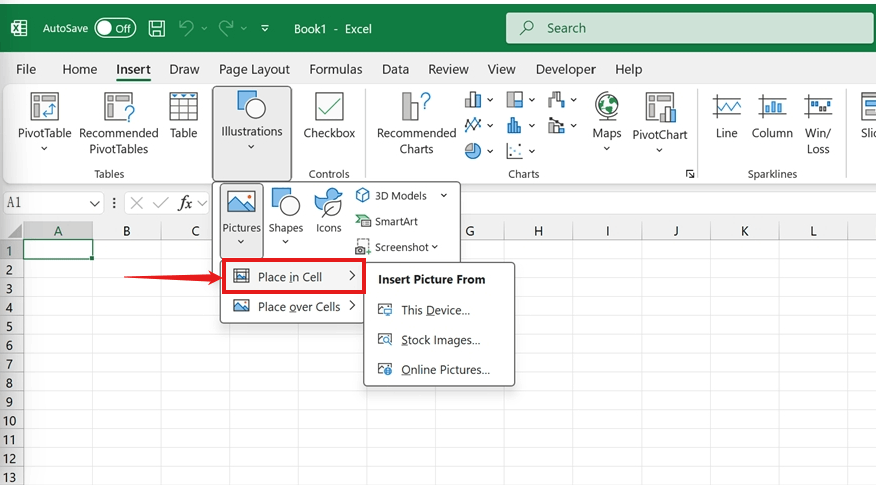This screenshot has width=876, height=485.
Task: Open the Name Box dropdown arrow
Action: pos(94,203)
